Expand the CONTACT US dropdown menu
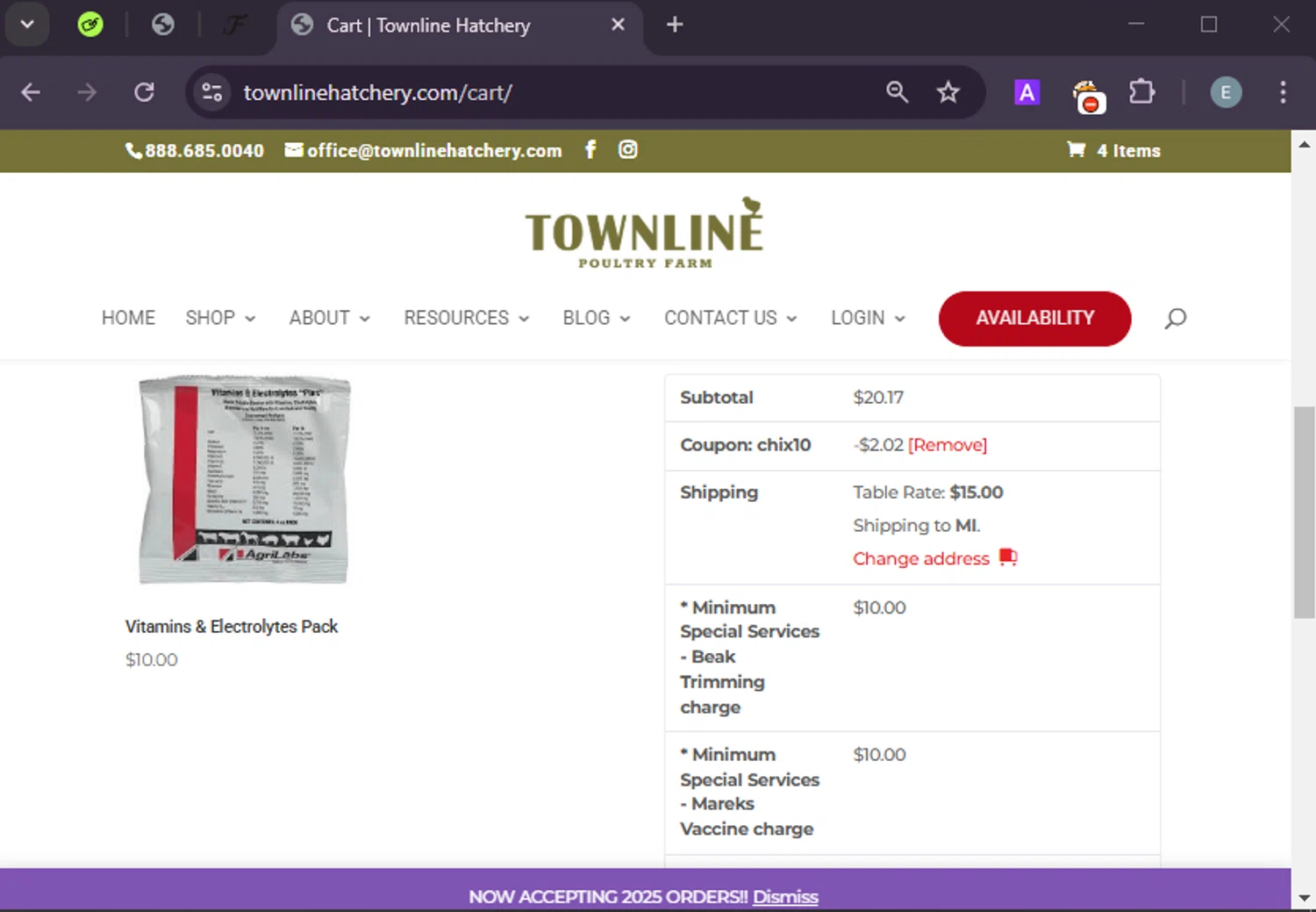 (x=731, y=318)
